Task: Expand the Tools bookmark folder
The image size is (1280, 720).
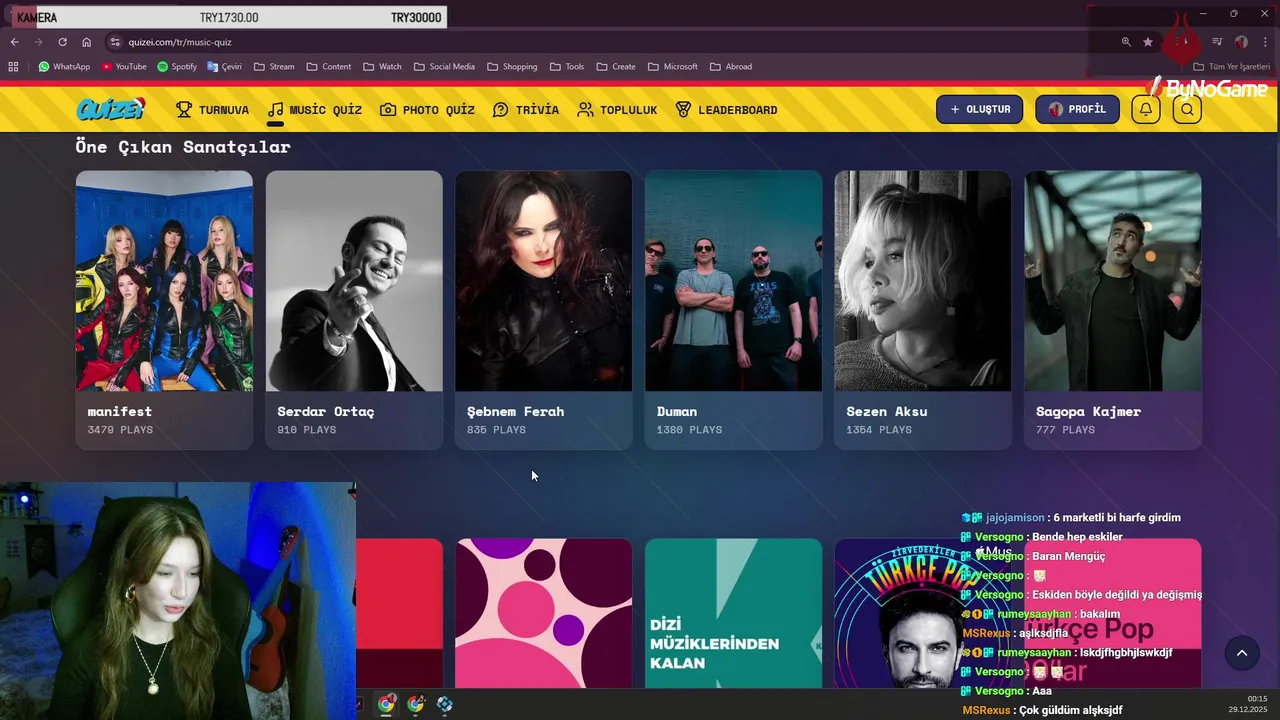Action: (x=567, y=67)
